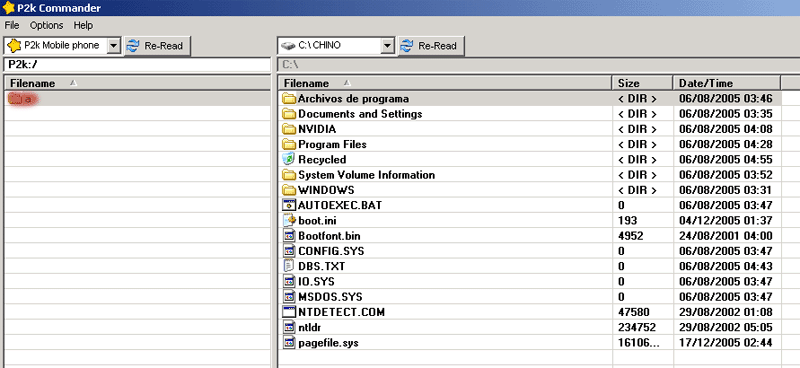Select the 'Documents and Settings' name
Screen dimensions: 800x368
click(x=360, y=114)
